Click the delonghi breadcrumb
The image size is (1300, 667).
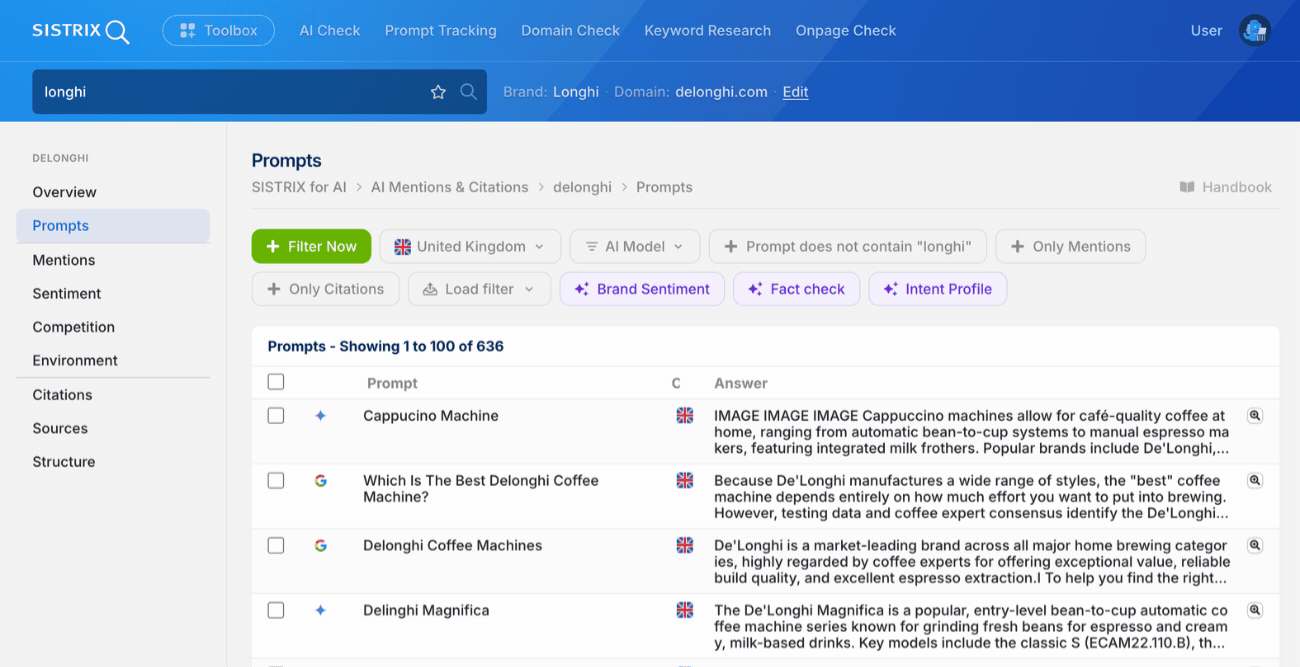[x=582, y=187]
